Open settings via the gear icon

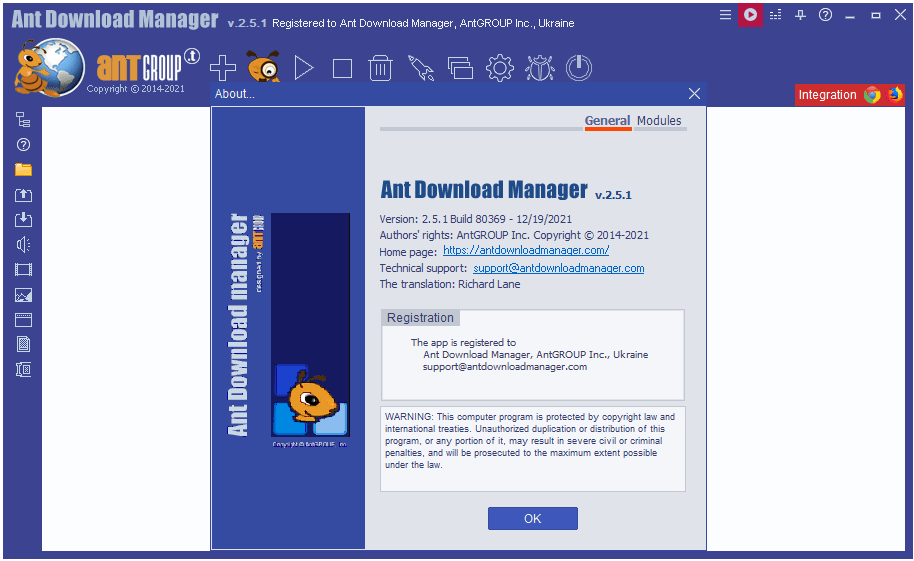tap(500, 68)
